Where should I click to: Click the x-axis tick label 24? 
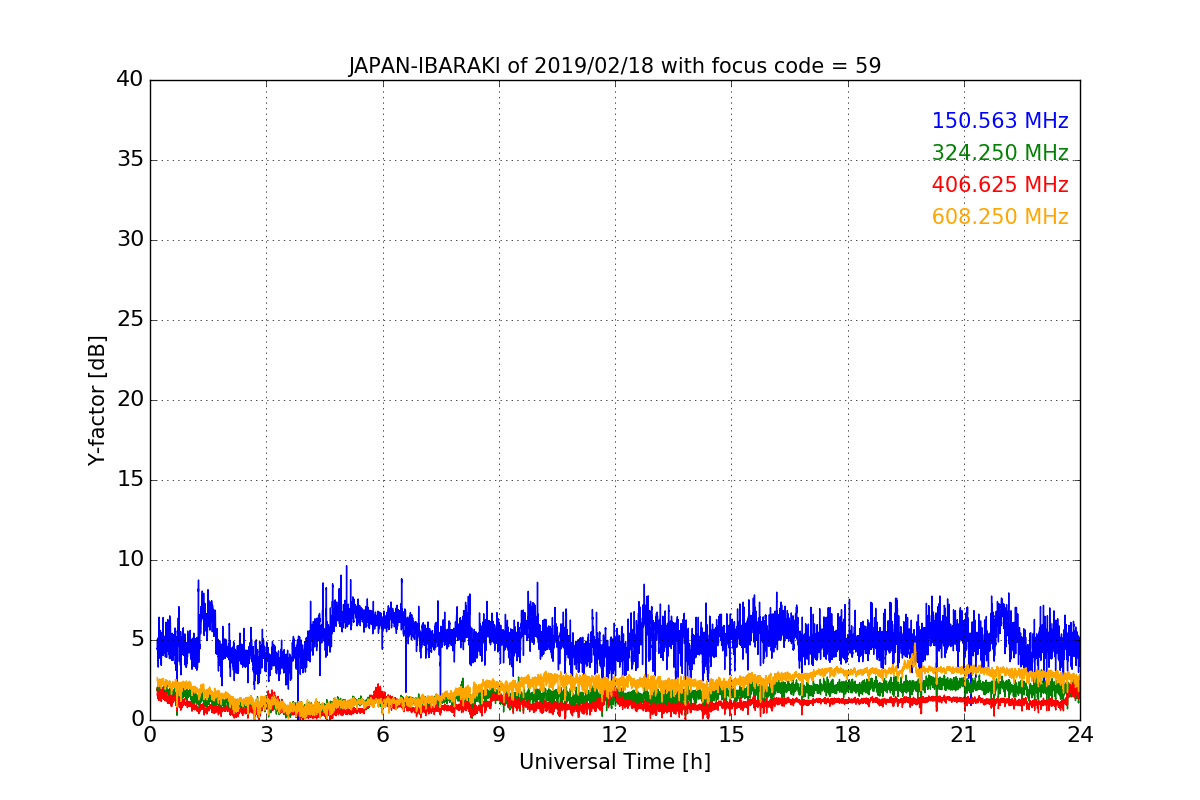point(1080,735)
